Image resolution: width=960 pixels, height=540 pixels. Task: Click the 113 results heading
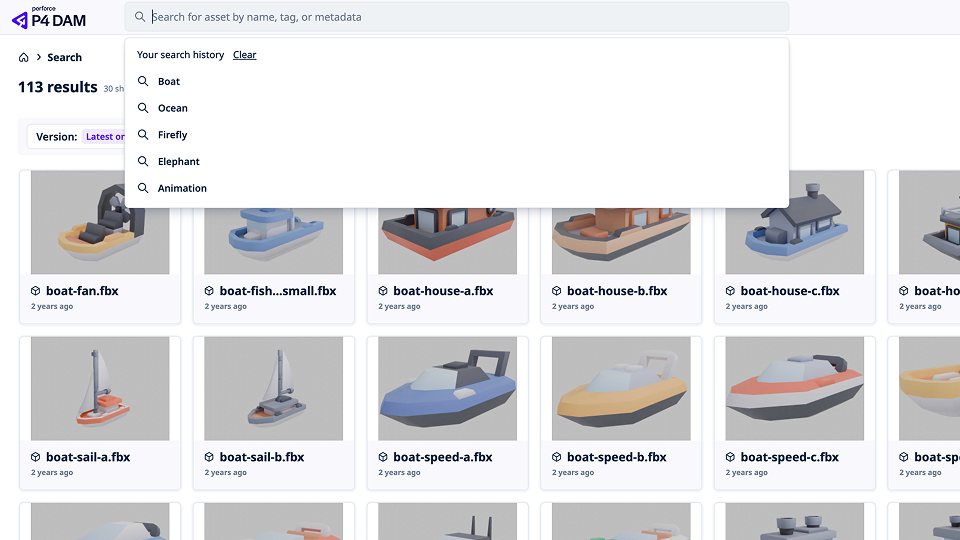pyautogui.click(x=58, y=87)
